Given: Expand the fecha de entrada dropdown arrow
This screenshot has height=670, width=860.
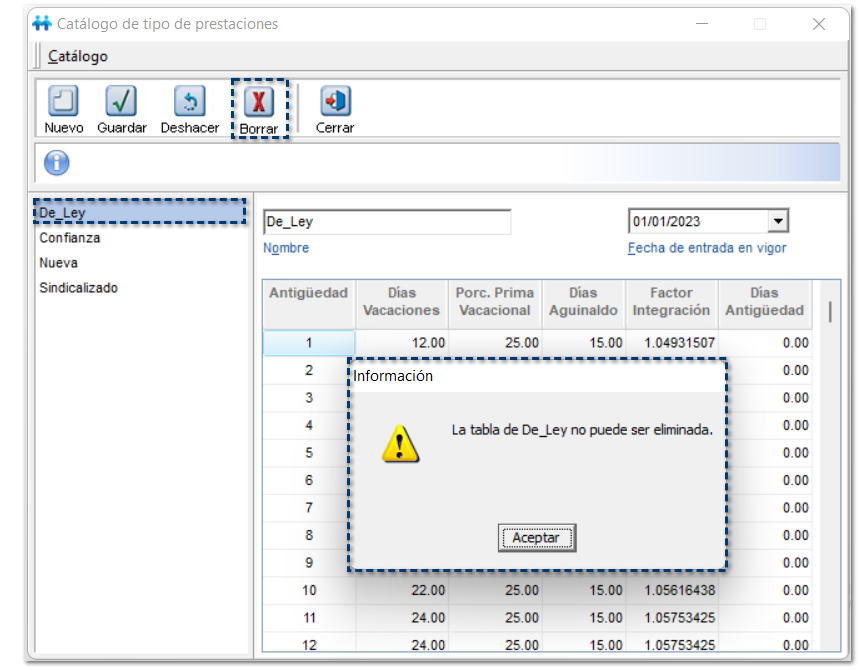Looking at the screenshot, I should (777, 221).
